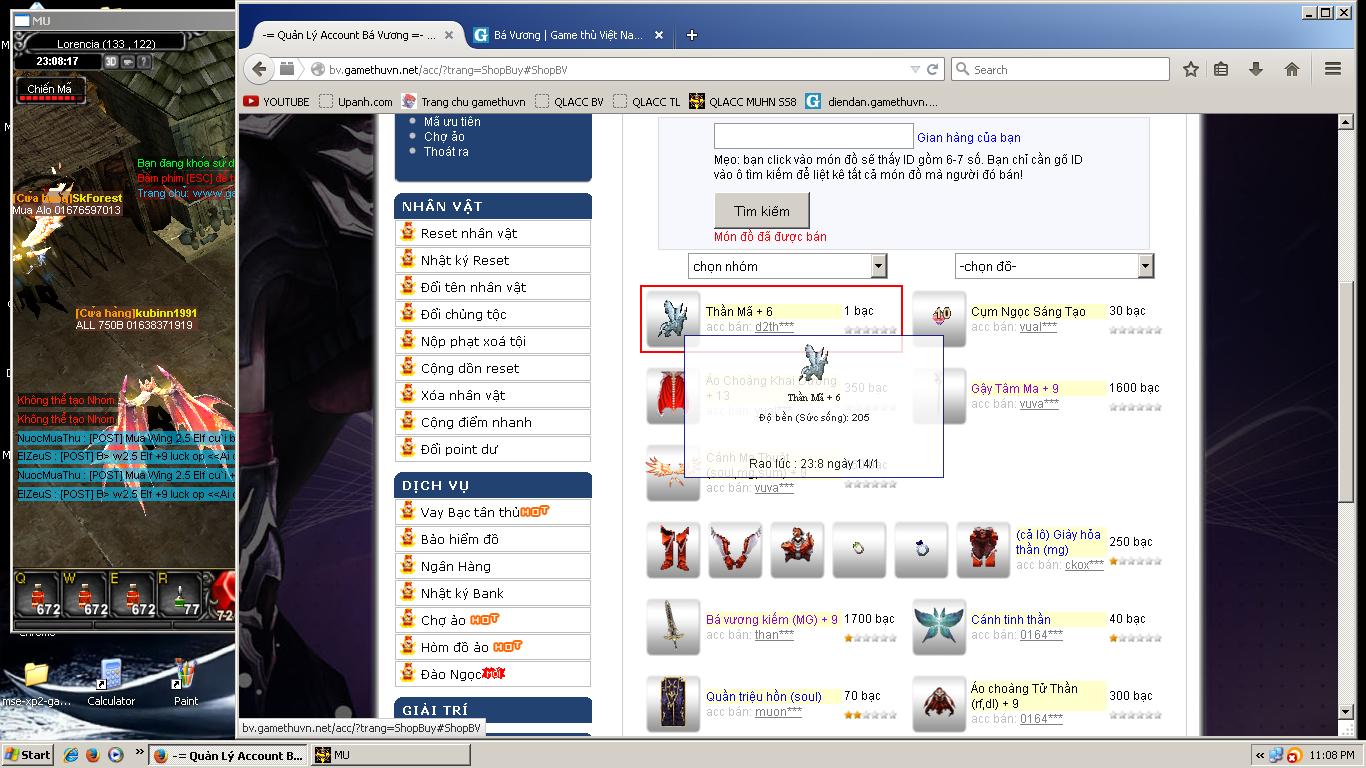The width and height of the screenshot is (1366, 768).
Task: Switch to the MU taskbar window
Action: (x=390, y=755)
